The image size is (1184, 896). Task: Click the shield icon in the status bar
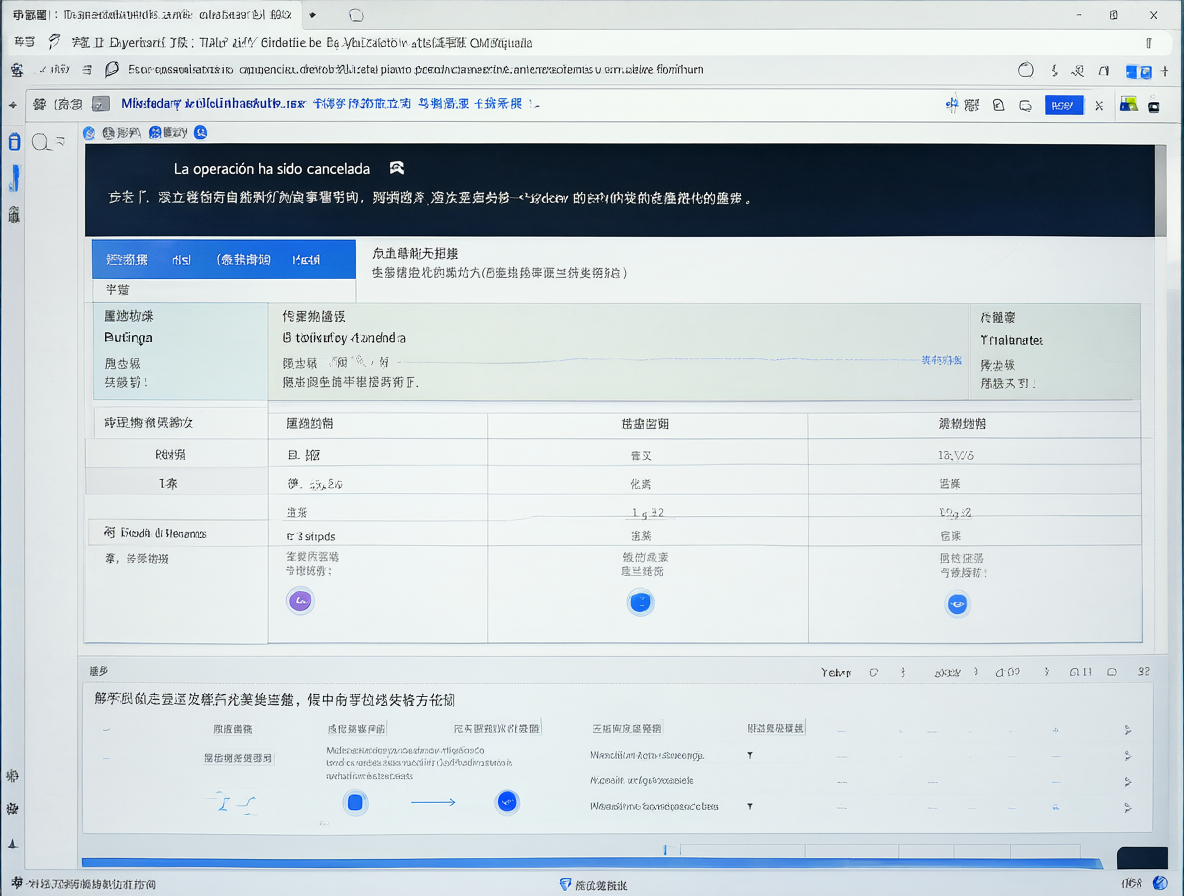pos(565,884)
